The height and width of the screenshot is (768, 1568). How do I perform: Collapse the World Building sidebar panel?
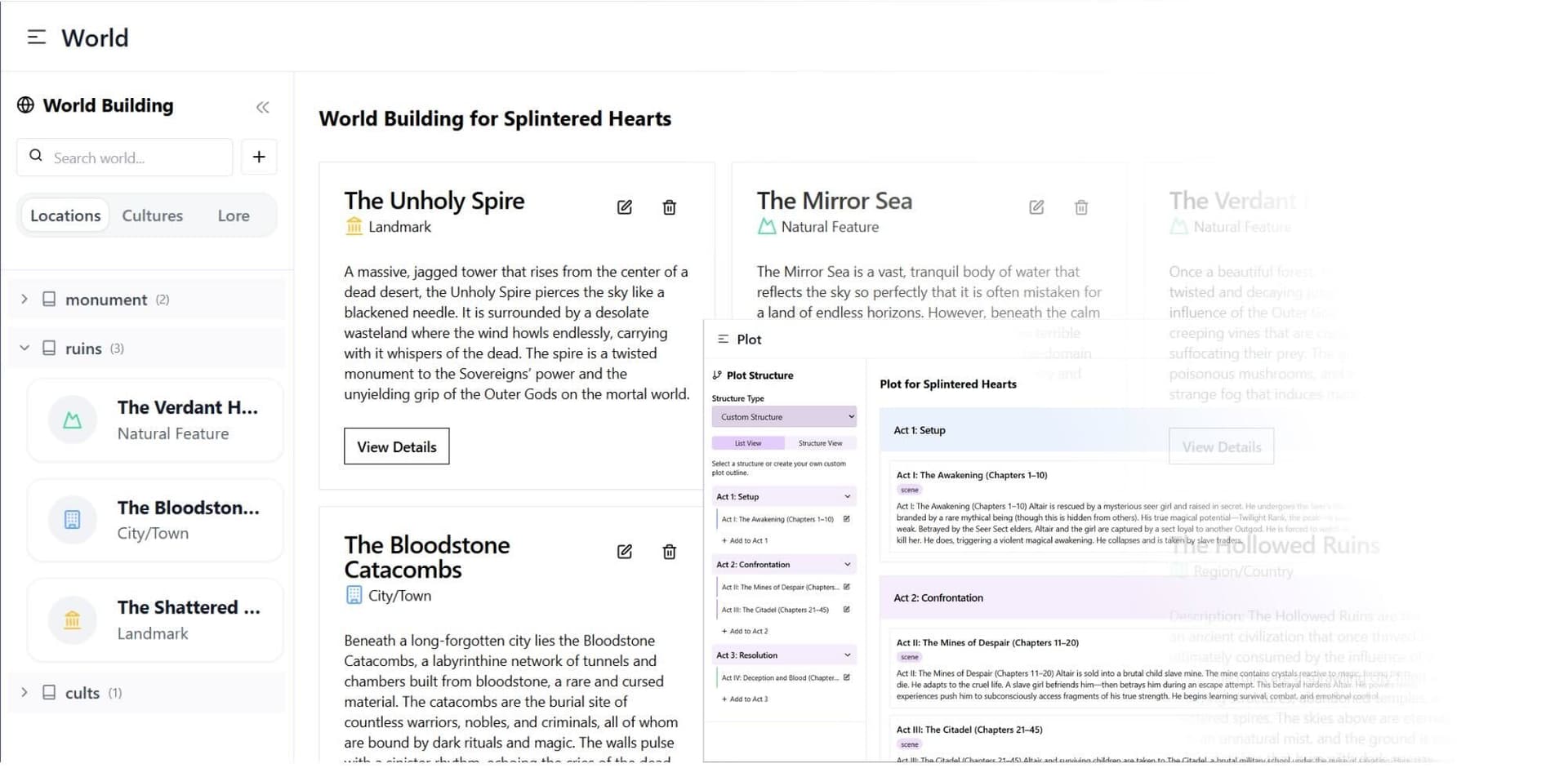point(262,107)
